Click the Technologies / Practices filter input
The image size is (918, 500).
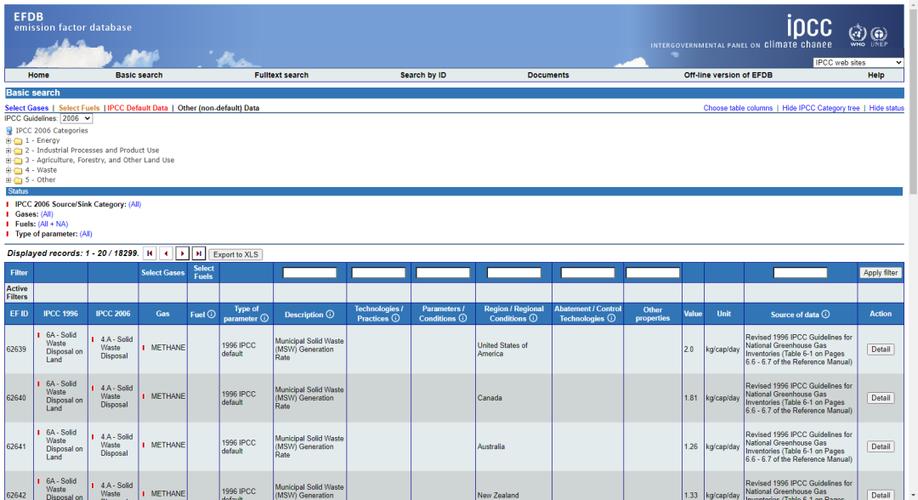[378, 272]
